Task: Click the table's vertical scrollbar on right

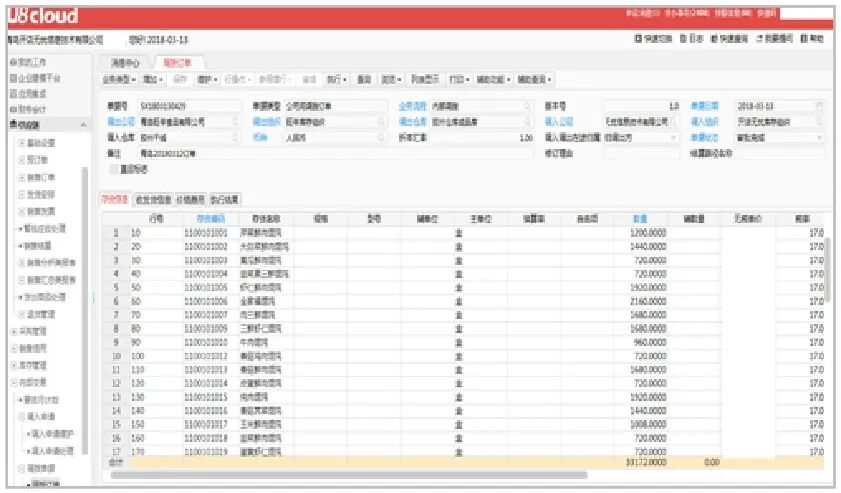Action: pos(829,268)
